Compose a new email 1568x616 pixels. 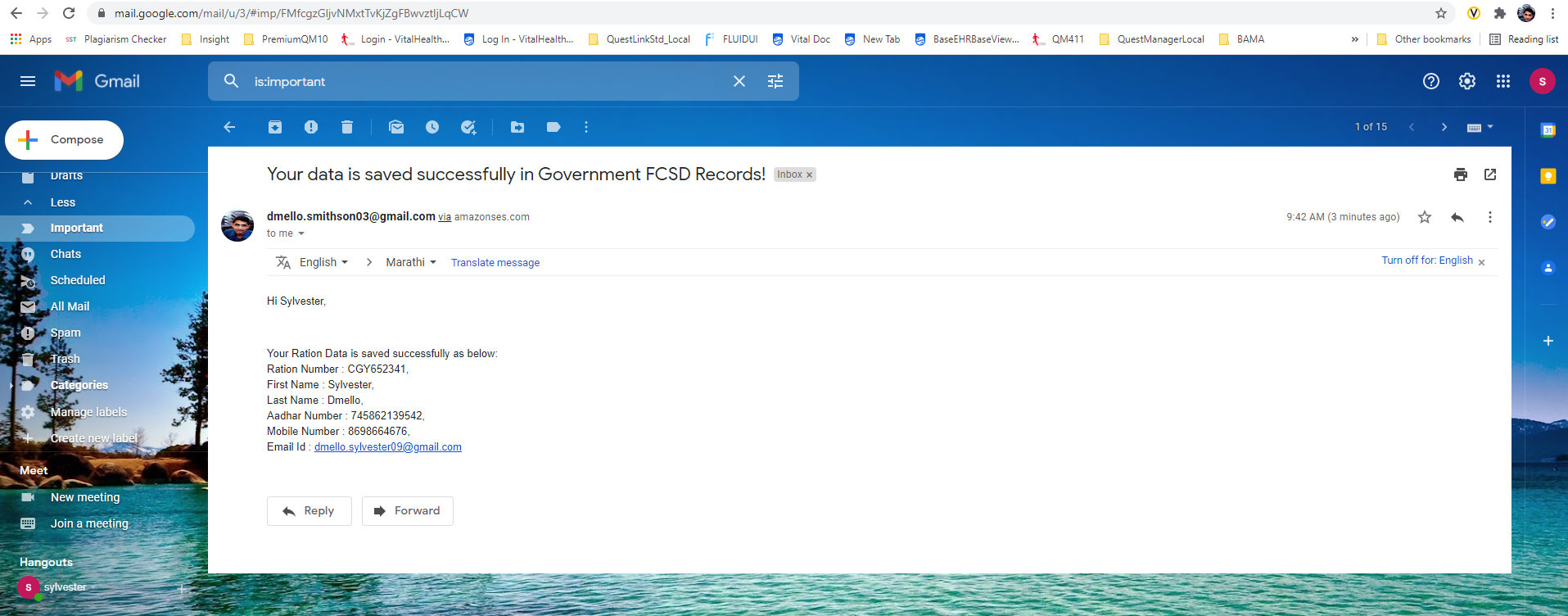click(x=65, y=140)
